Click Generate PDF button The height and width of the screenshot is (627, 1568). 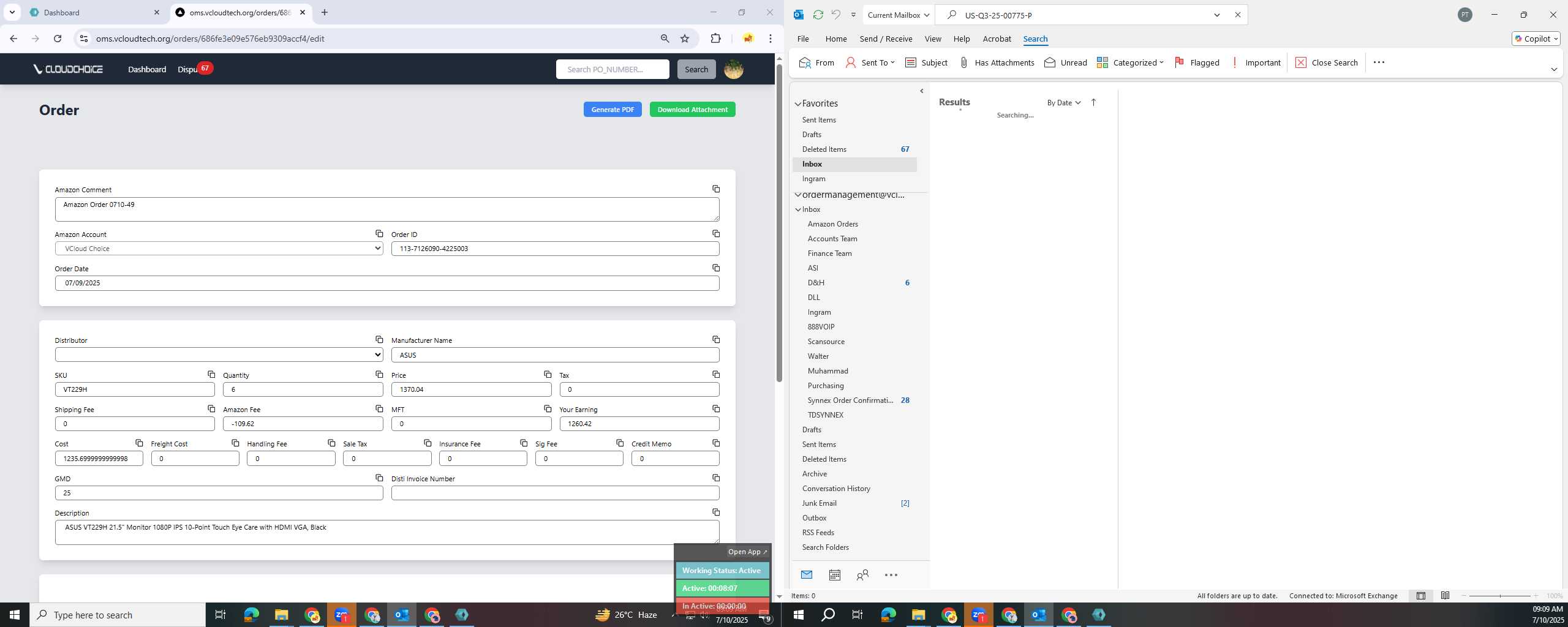[x=612, y=110]
